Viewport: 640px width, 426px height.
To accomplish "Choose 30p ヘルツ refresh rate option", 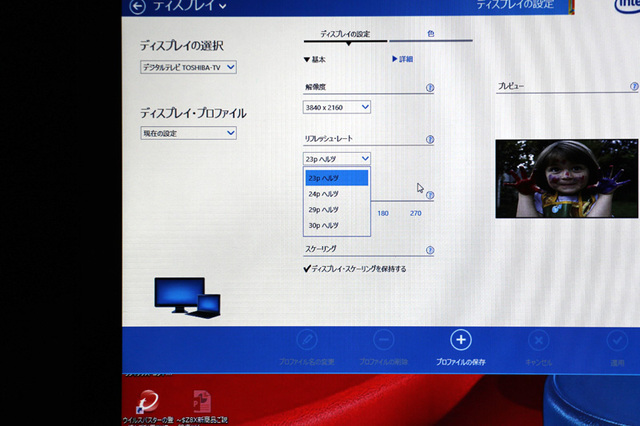I will pyautogui.click(x=324, y=226).
